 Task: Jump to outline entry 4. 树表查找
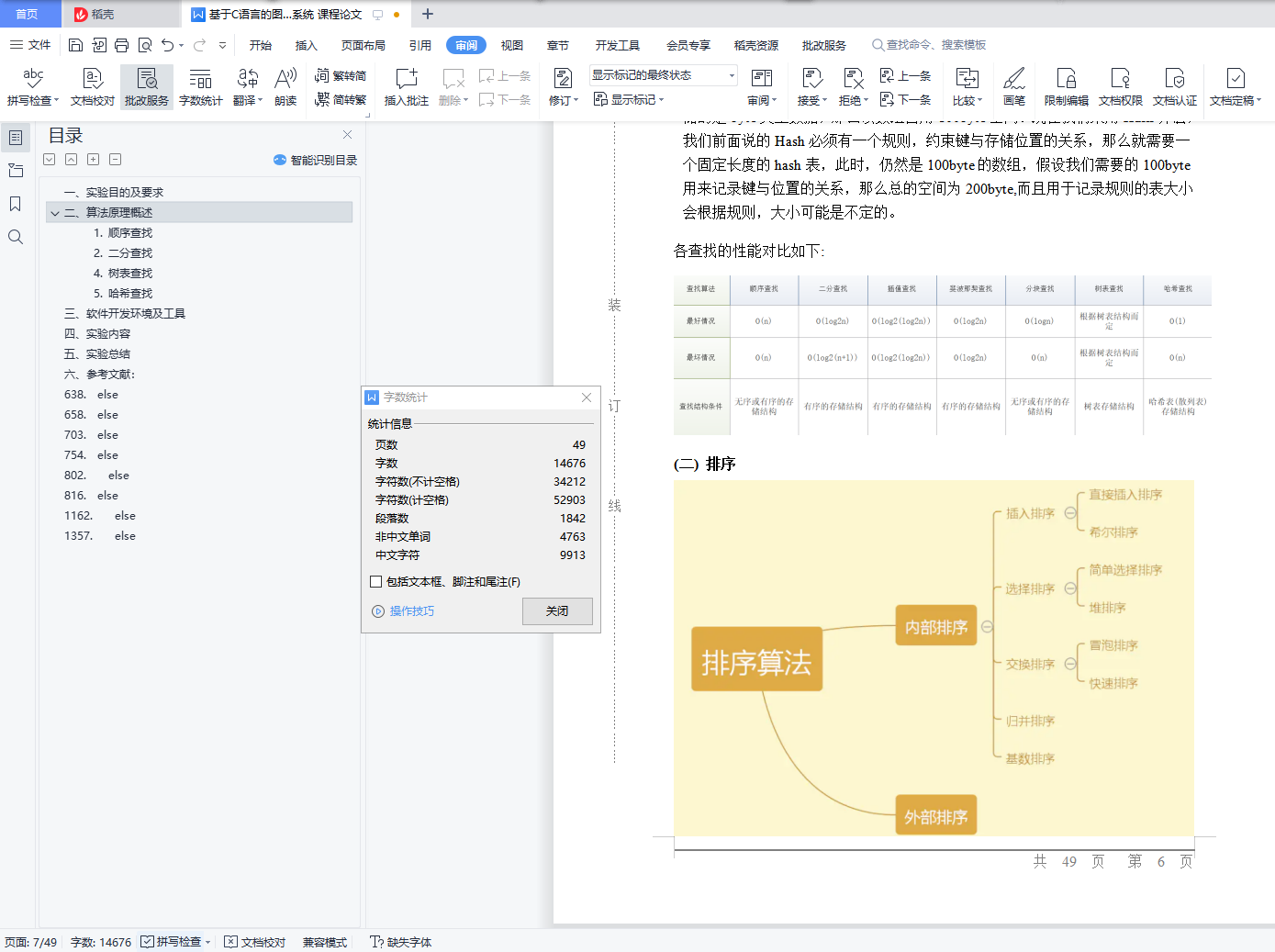pos(123,274)
